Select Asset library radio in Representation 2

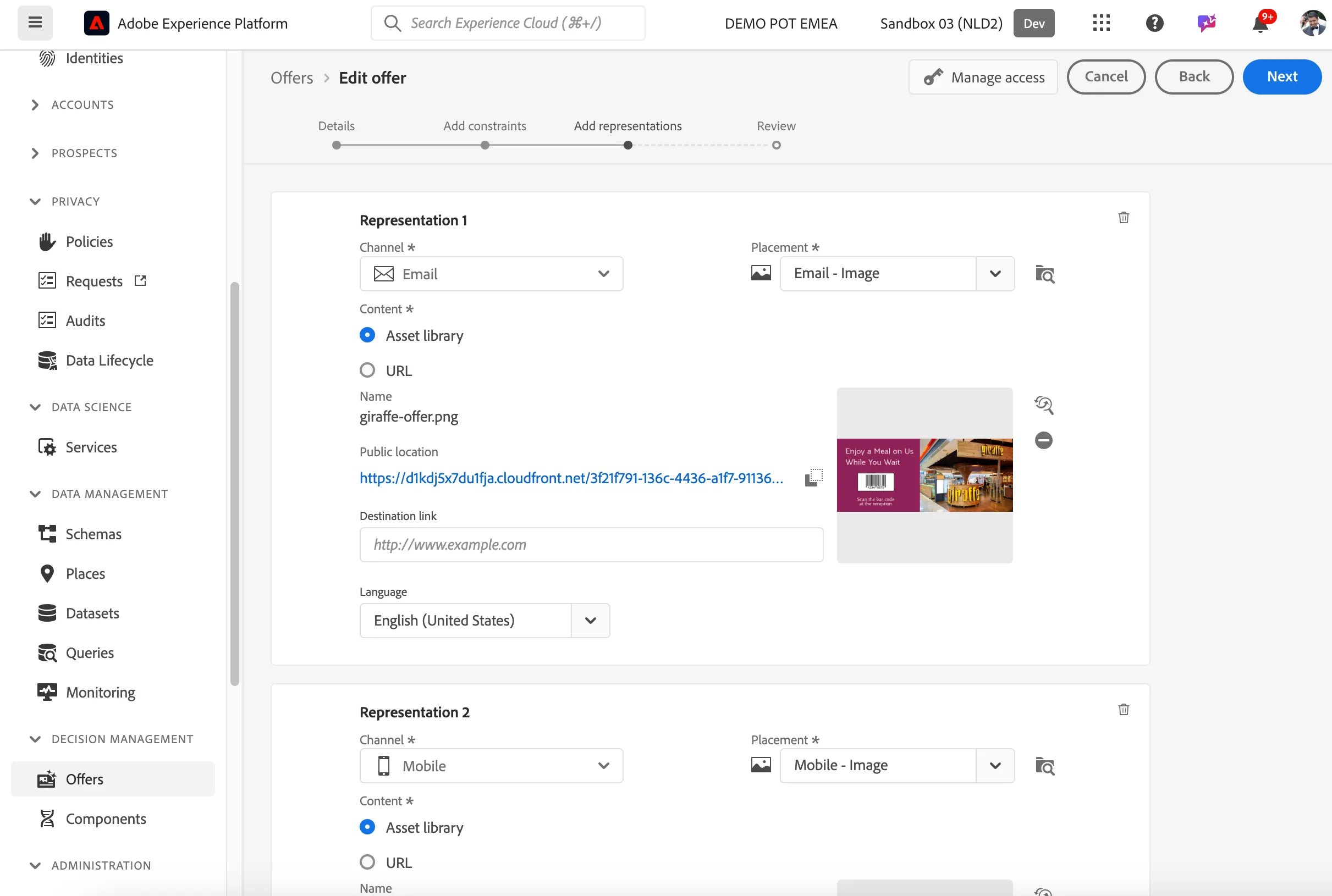[x=367, y=827]
